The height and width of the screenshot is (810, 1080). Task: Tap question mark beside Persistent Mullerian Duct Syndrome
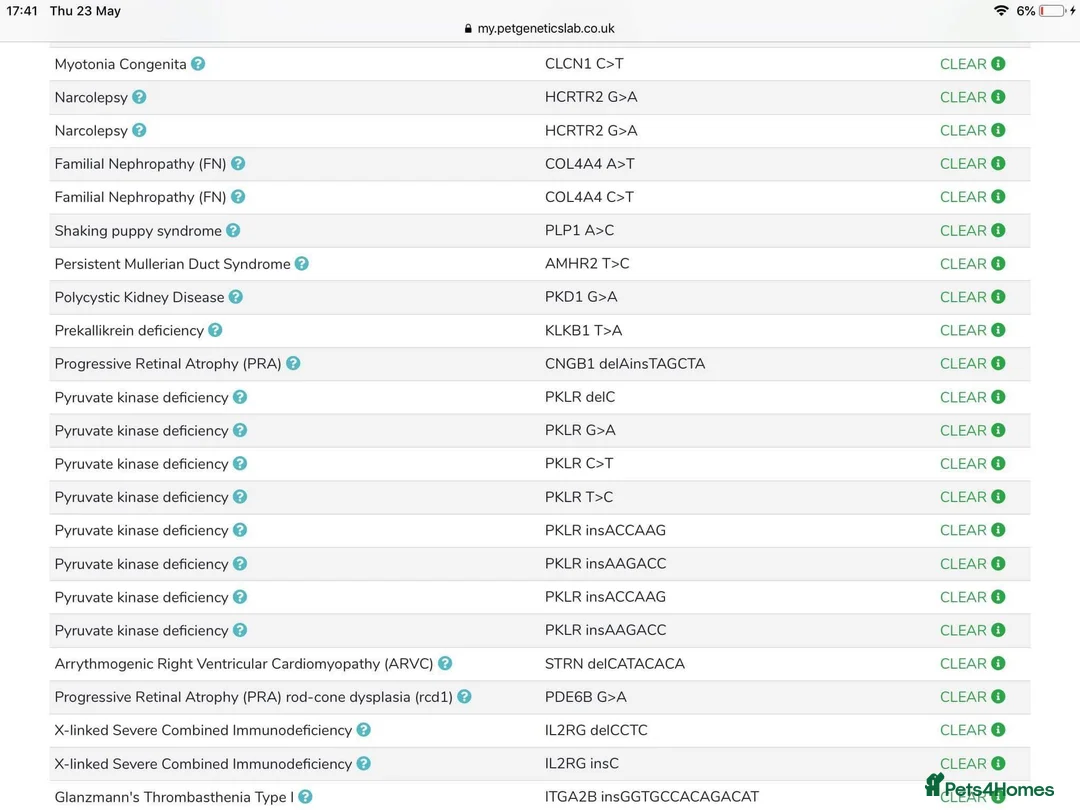pos(302,264)
